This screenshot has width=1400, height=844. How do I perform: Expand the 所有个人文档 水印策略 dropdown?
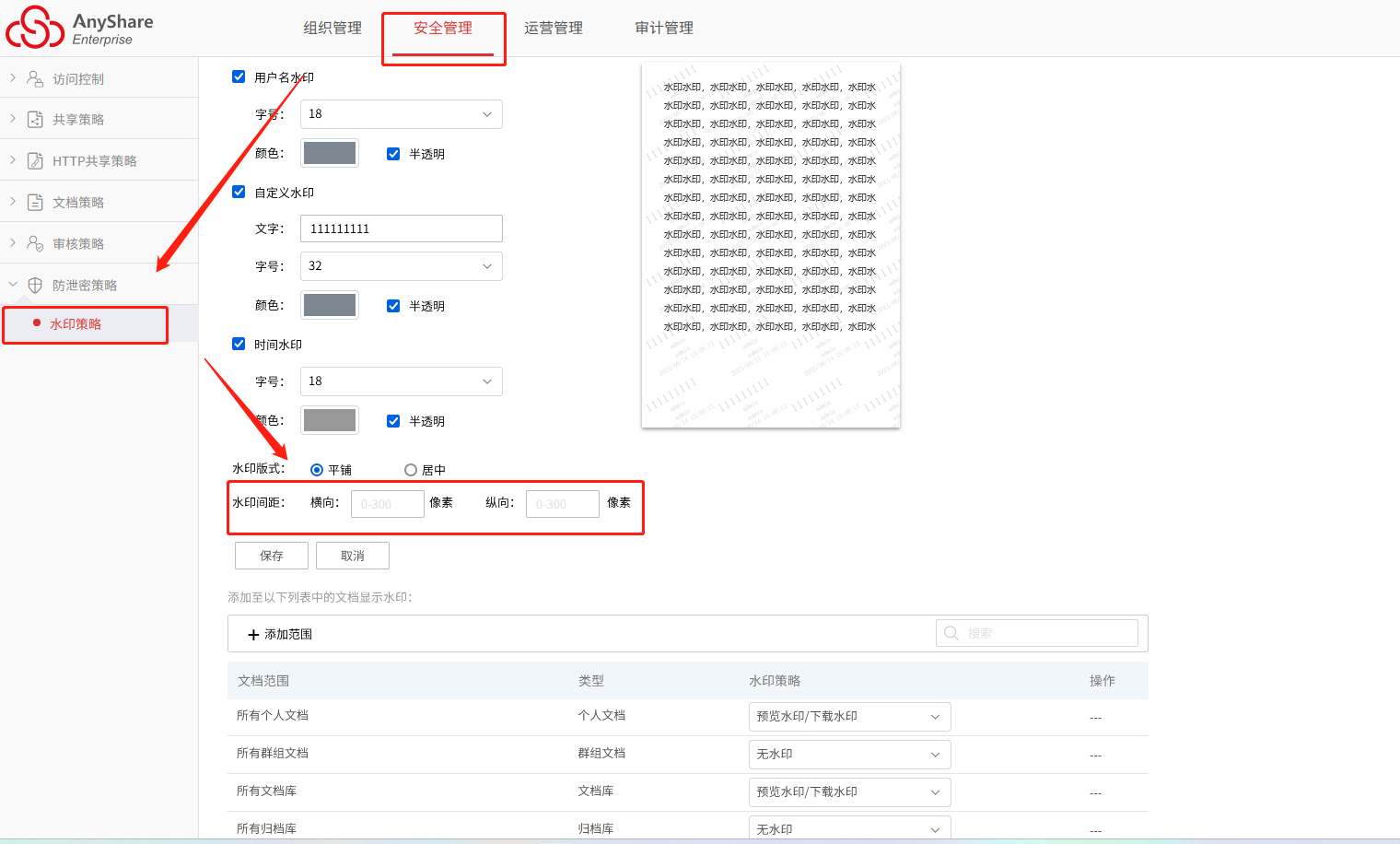pyautogui.click(x=850, y=717)
